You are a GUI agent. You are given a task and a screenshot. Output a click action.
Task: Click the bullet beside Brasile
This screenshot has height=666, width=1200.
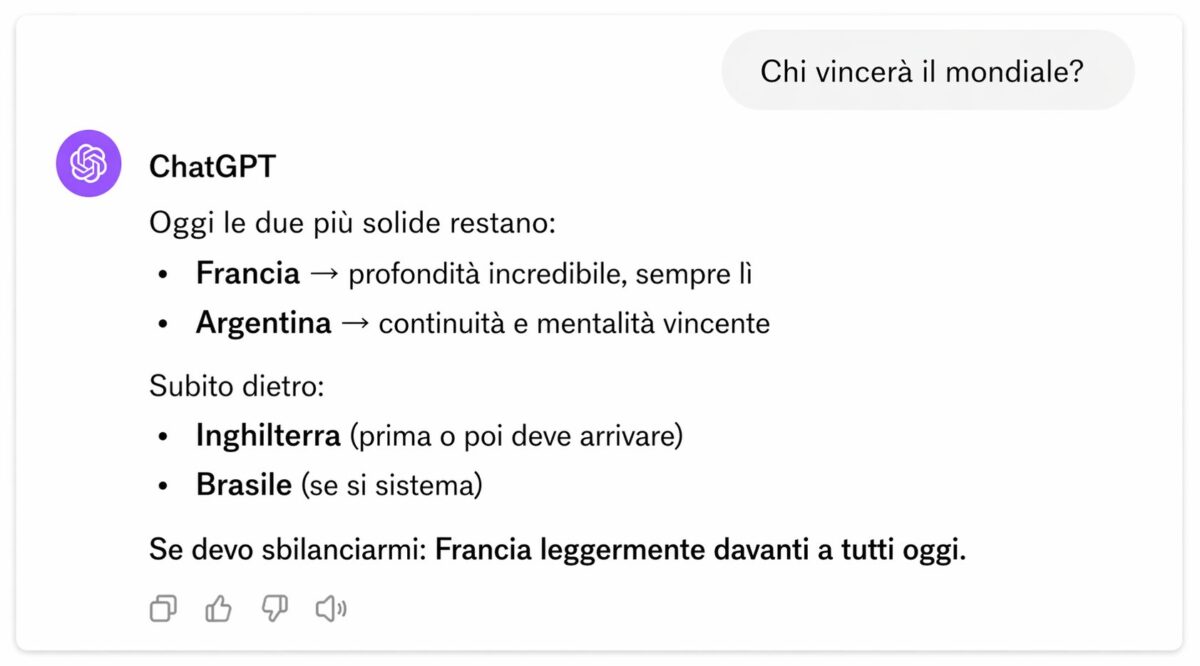point(163,484)
